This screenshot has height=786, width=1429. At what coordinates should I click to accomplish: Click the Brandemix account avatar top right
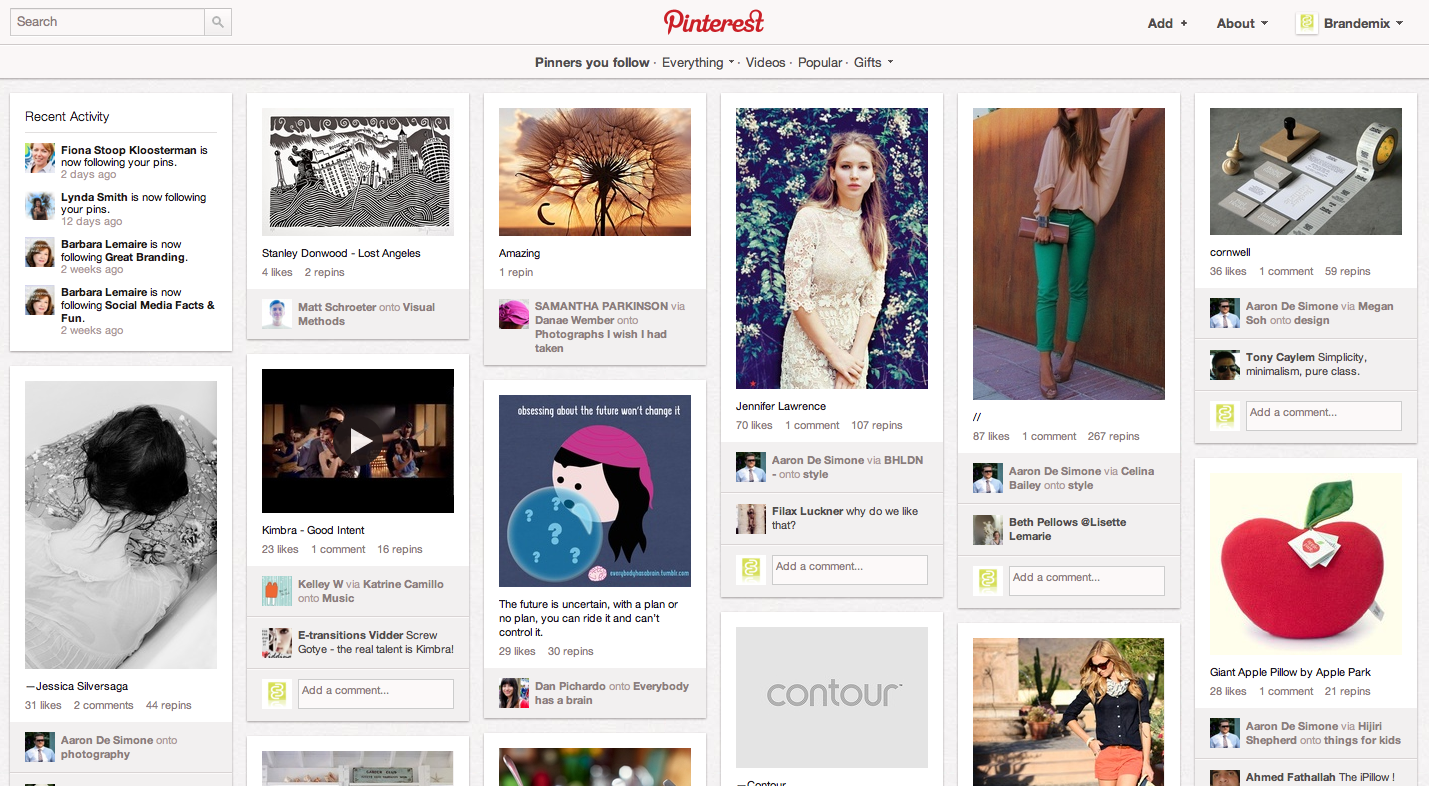point(1306,22)
